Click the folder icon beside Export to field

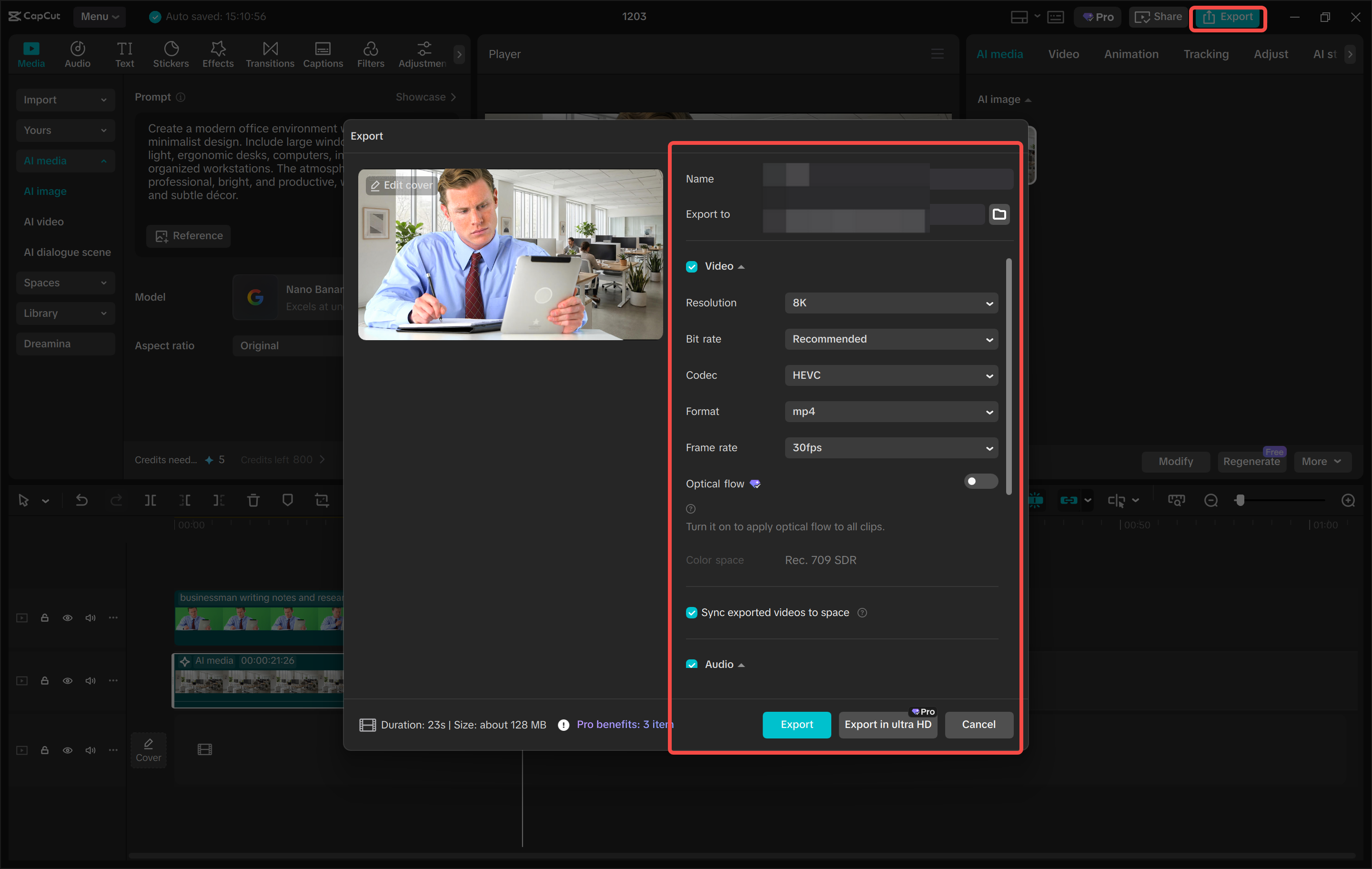point(999,214)
